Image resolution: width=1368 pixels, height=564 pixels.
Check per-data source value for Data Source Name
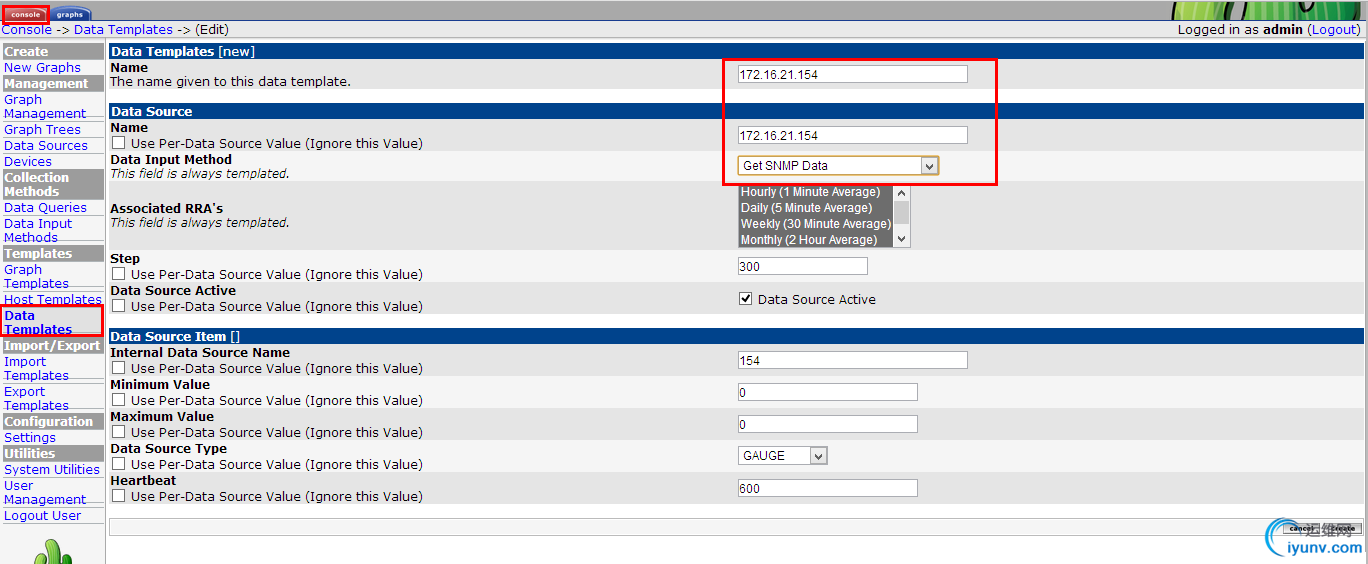[119, 144]
